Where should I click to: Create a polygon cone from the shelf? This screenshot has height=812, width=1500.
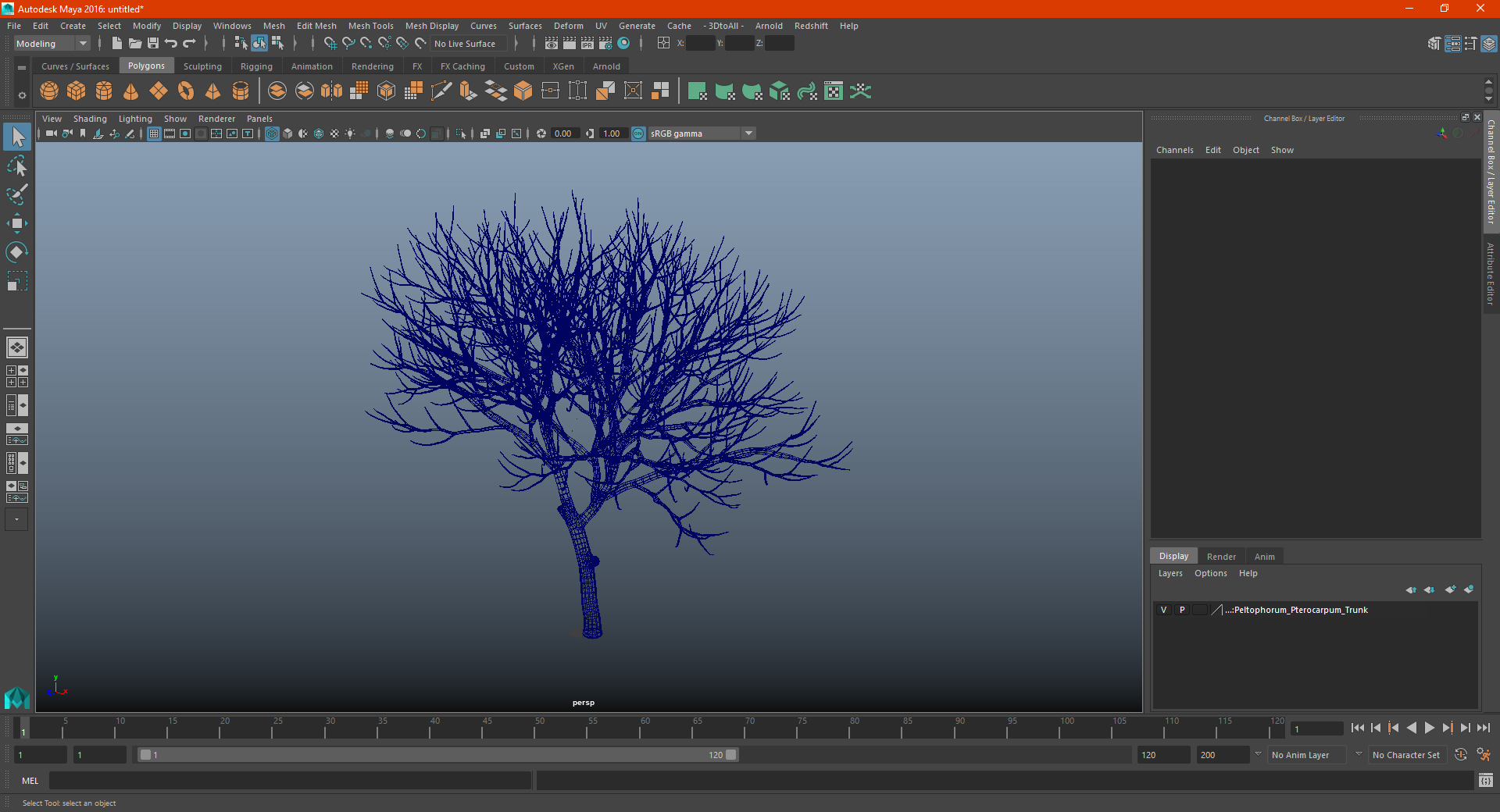click(131, 91)
